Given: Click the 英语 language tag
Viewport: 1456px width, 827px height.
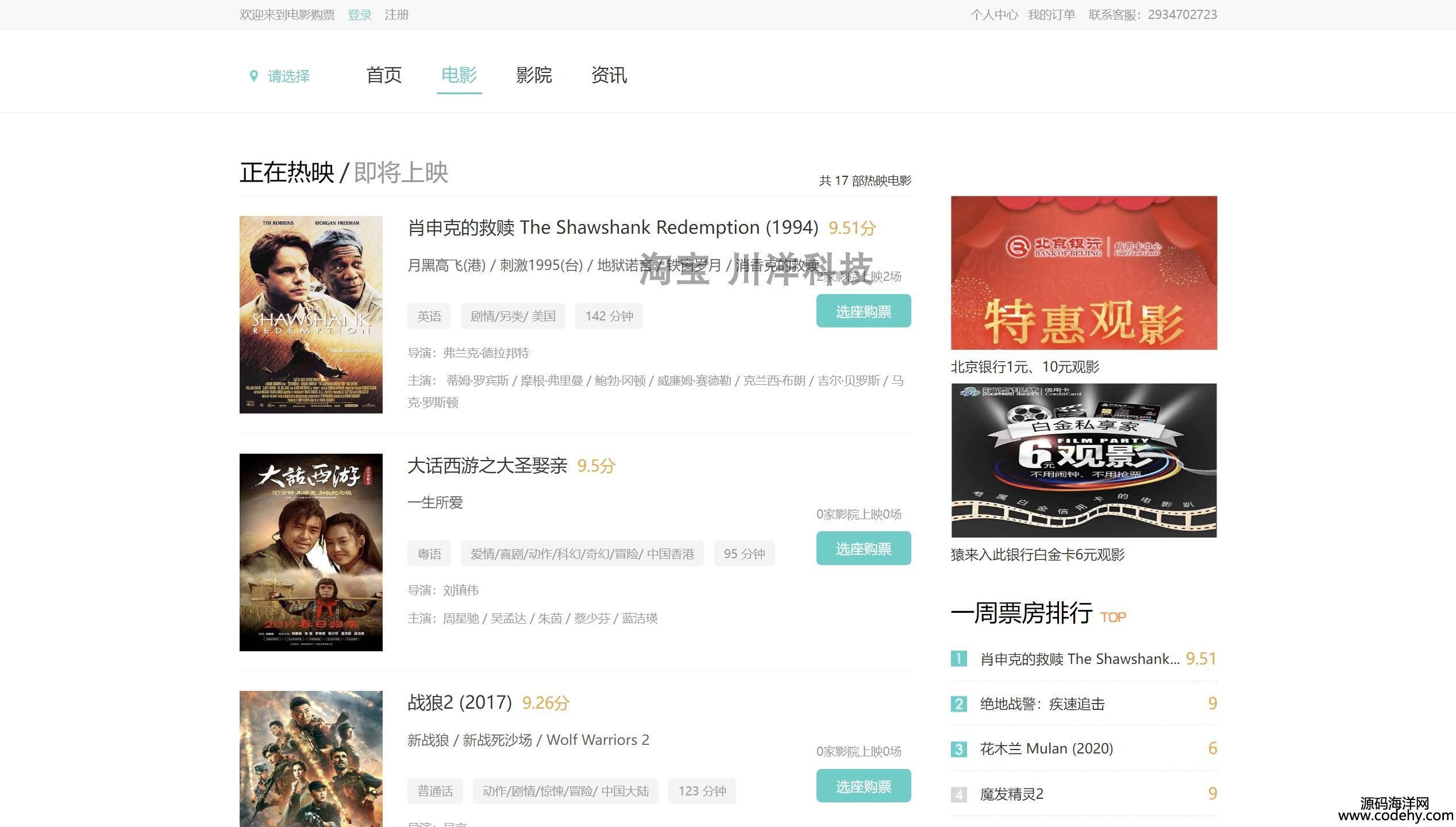Looking at the screenshot, I should [x=429, y=316].
